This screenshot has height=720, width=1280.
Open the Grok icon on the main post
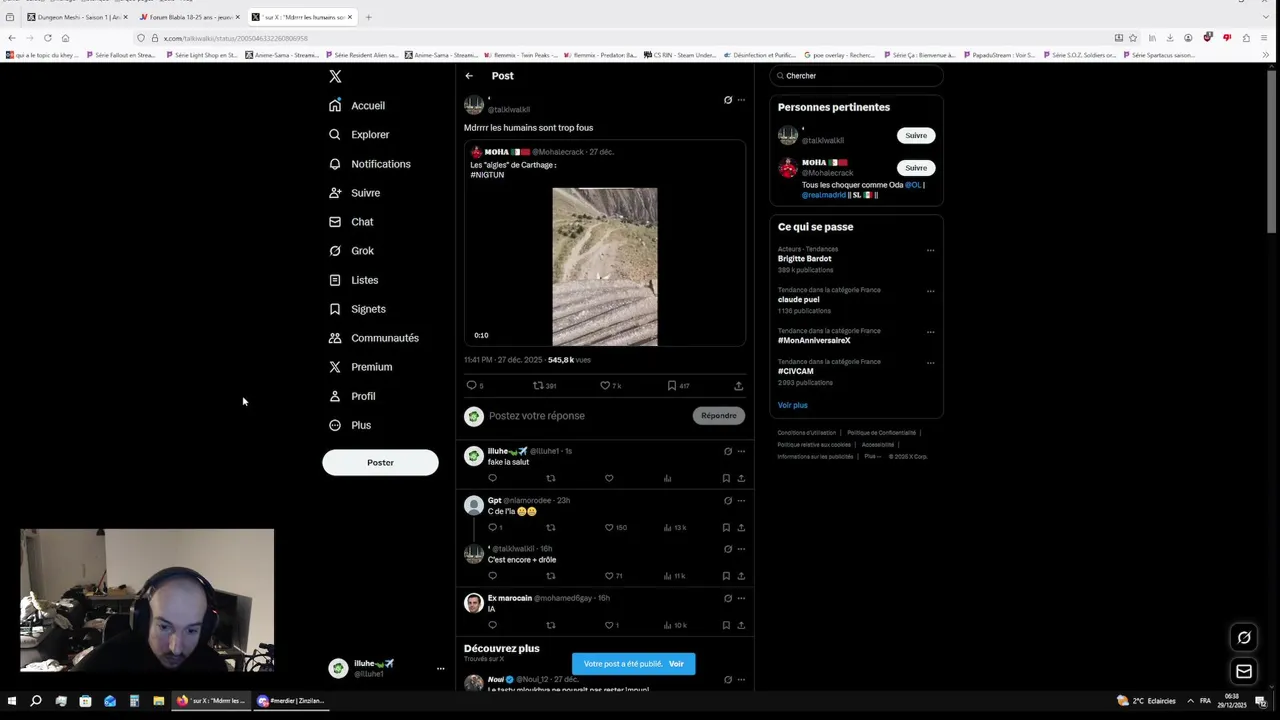728,100
